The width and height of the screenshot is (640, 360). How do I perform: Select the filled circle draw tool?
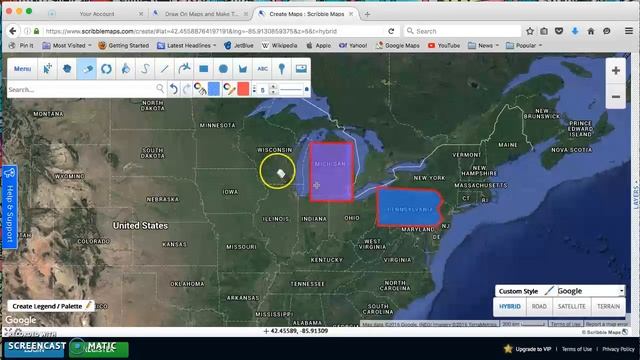point(223,69)
